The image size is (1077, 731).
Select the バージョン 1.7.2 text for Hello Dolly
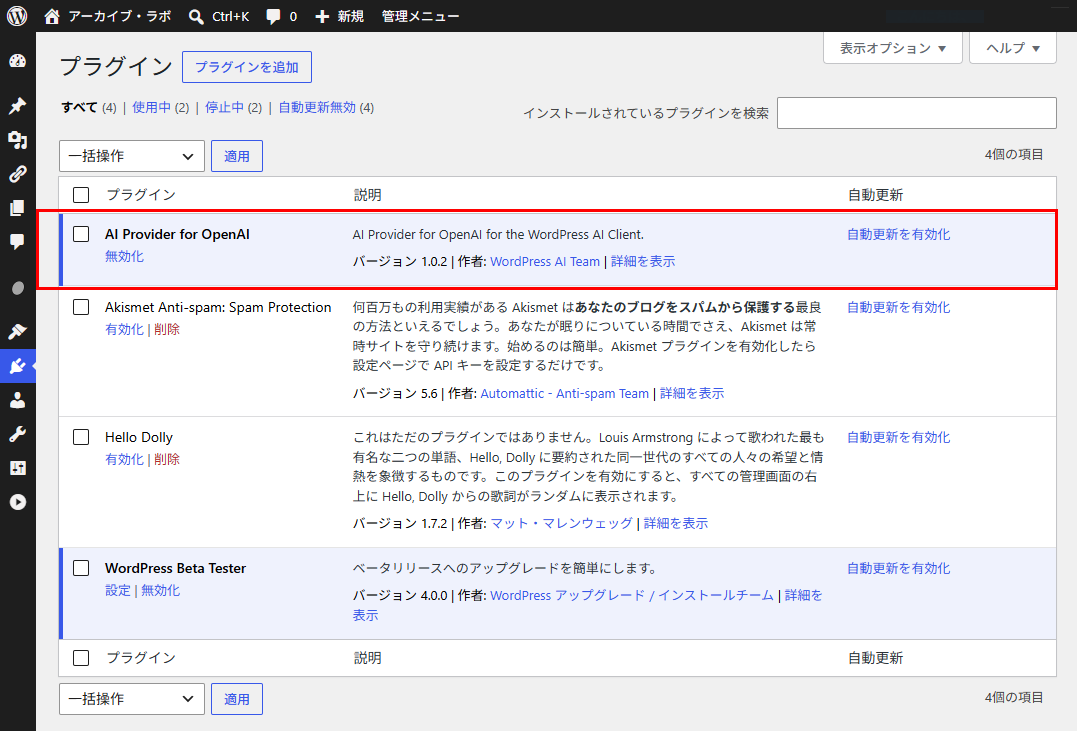[400, 524]
